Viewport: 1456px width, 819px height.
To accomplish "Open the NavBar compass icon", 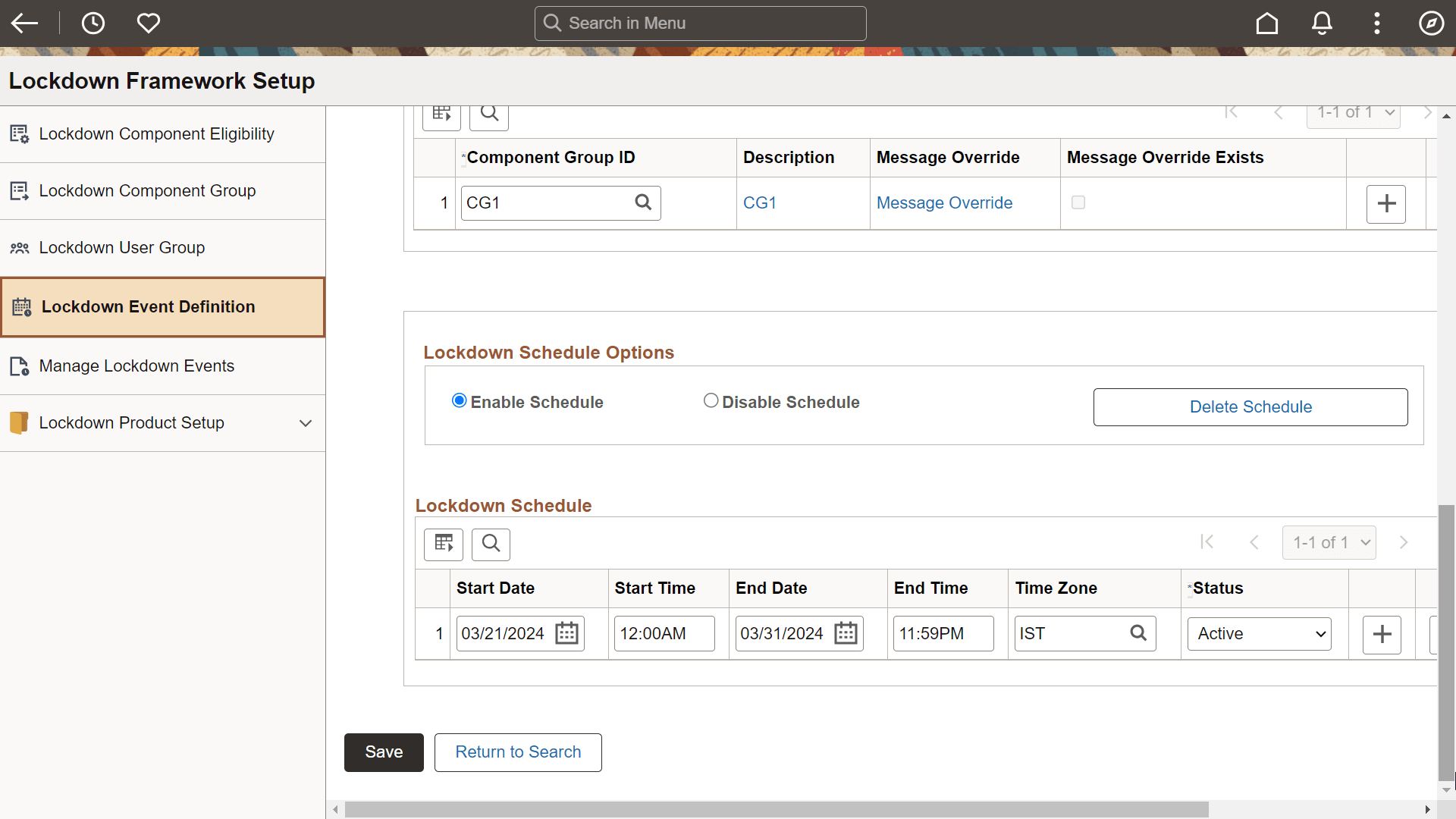I will click(x=1431, y=24).
